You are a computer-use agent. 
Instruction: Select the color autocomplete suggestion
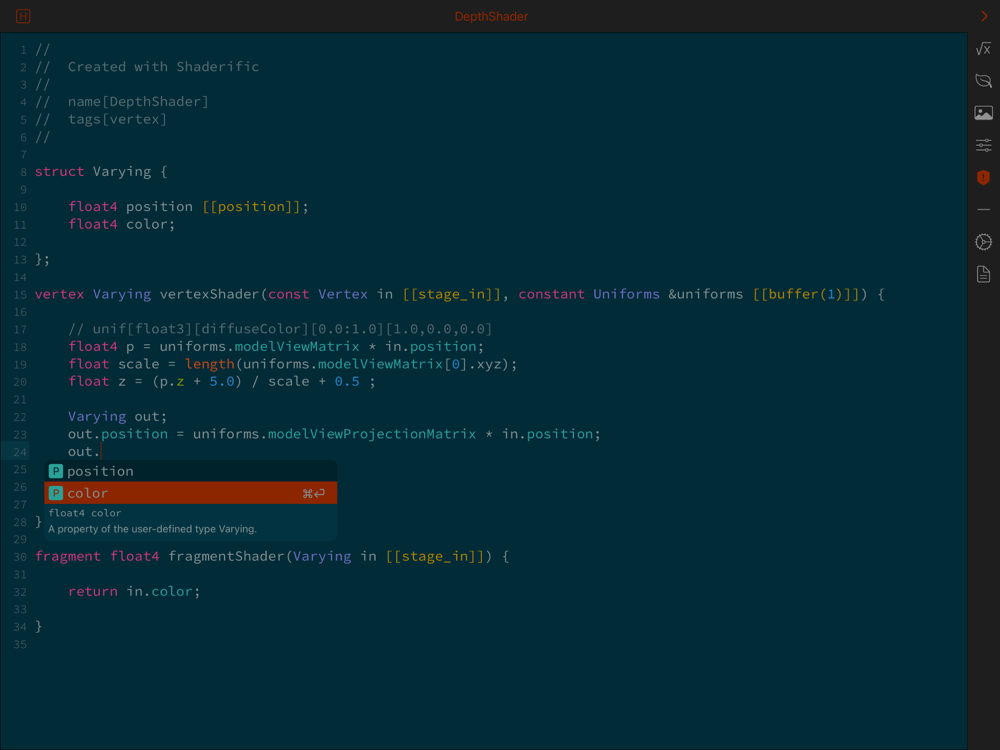point(190,493)
